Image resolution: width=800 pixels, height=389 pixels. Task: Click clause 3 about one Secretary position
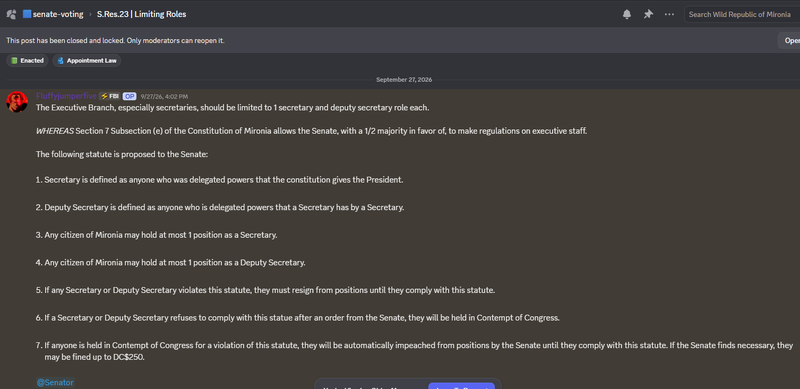[x=157, y=235]
